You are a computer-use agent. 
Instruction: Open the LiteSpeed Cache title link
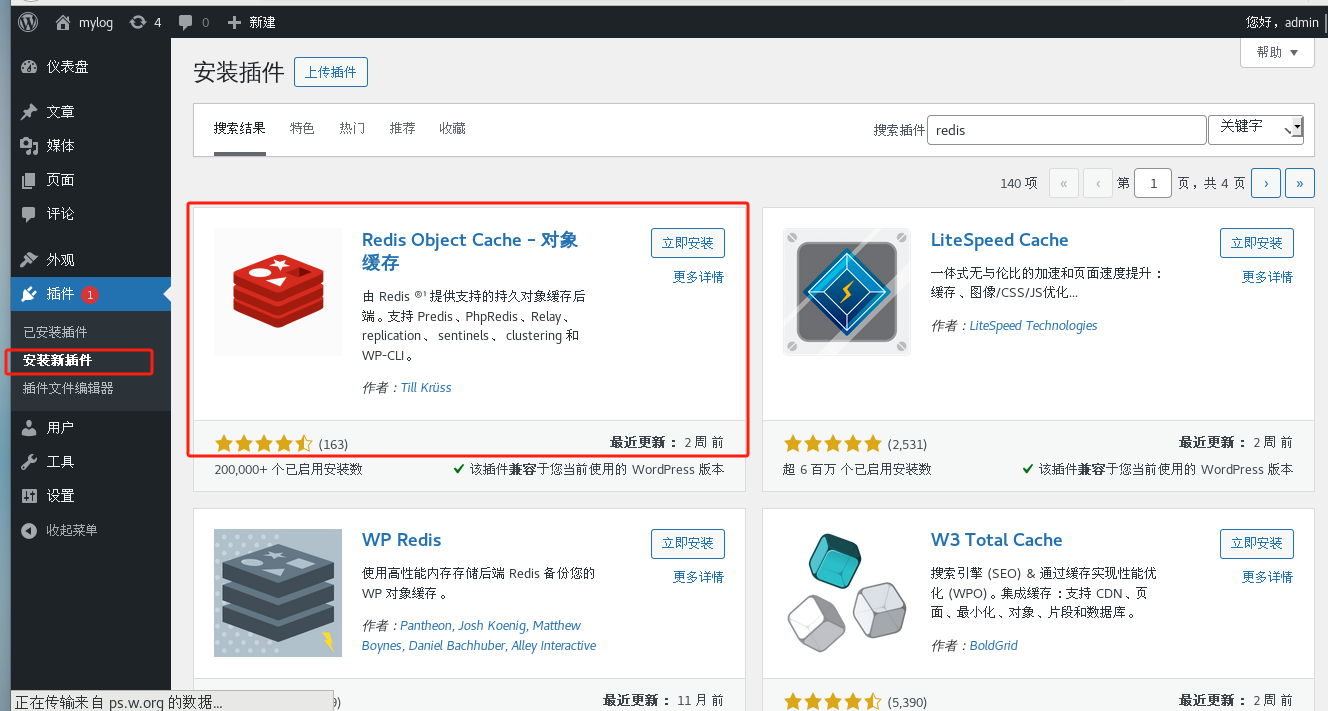coord(1000,240)
